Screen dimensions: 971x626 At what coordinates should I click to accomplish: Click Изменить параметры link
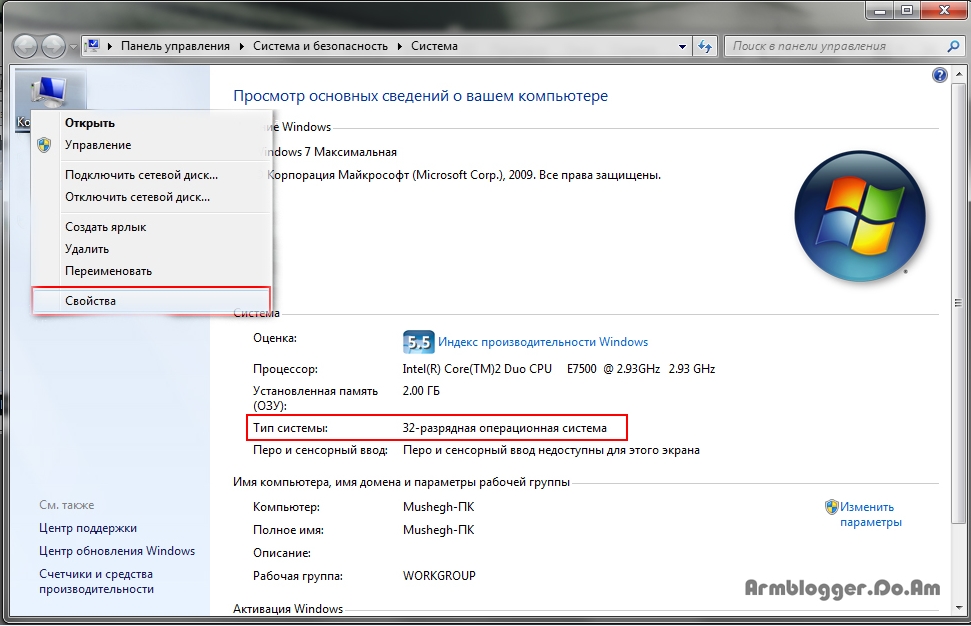[x=870, y=515]
